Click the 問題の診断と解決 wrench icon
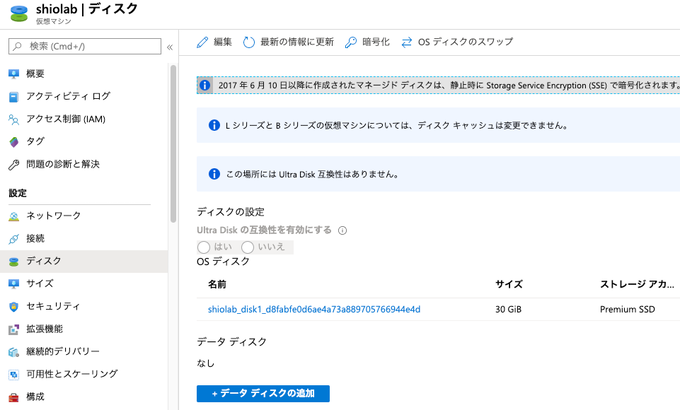The width and height of the screenshot is (680, 410). coord(14,164)
